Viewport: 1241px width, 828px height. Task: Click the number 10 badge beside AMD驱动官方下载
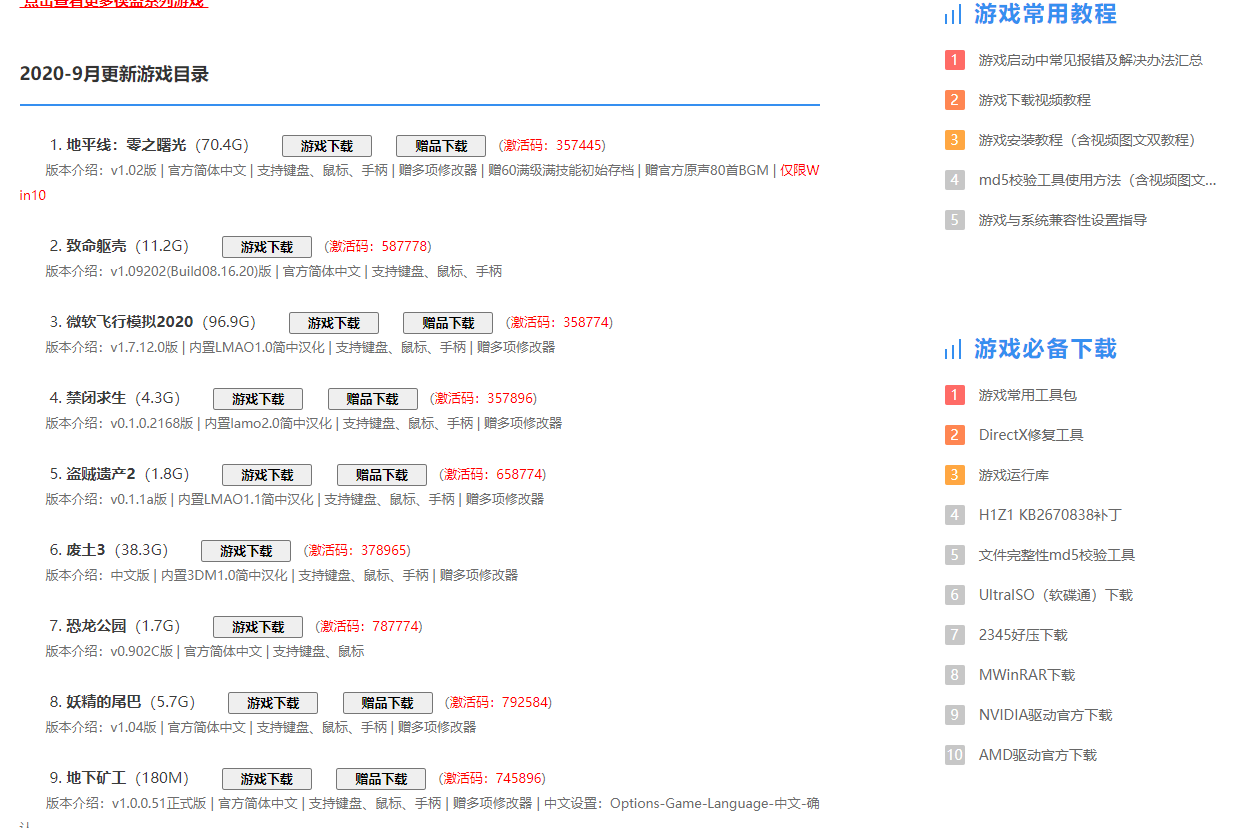(954, 755)
